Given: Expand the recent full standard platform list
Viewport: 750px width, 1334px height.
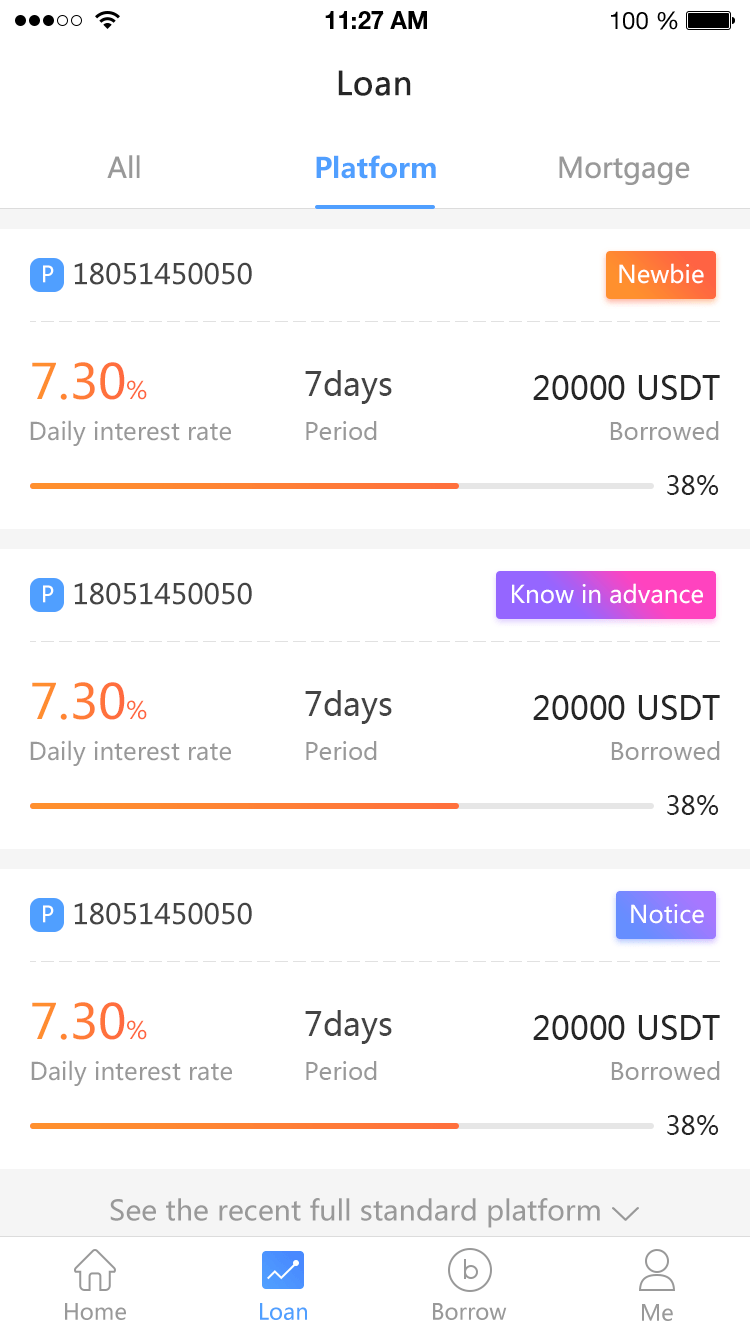Looking at the screenshot, I should (x=355, y=1210).
